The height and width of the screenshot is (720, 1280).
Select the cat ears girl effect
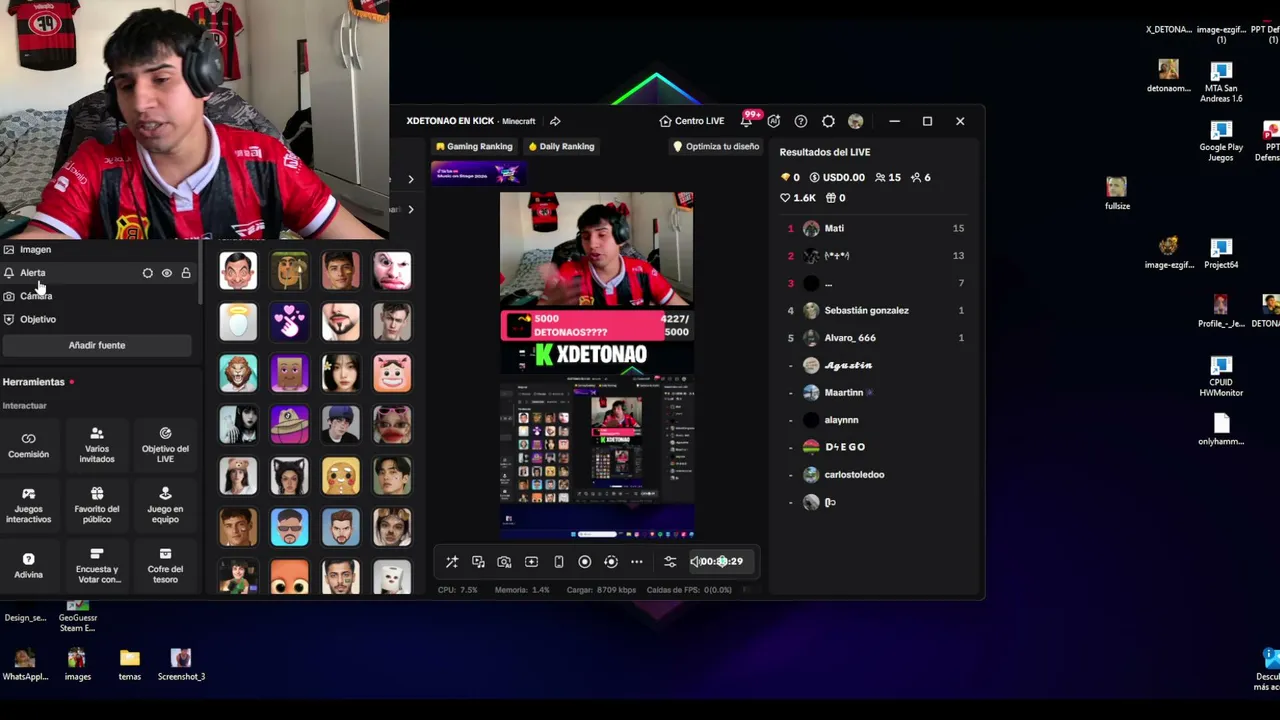pyautogui.click(x=289, y=476)
